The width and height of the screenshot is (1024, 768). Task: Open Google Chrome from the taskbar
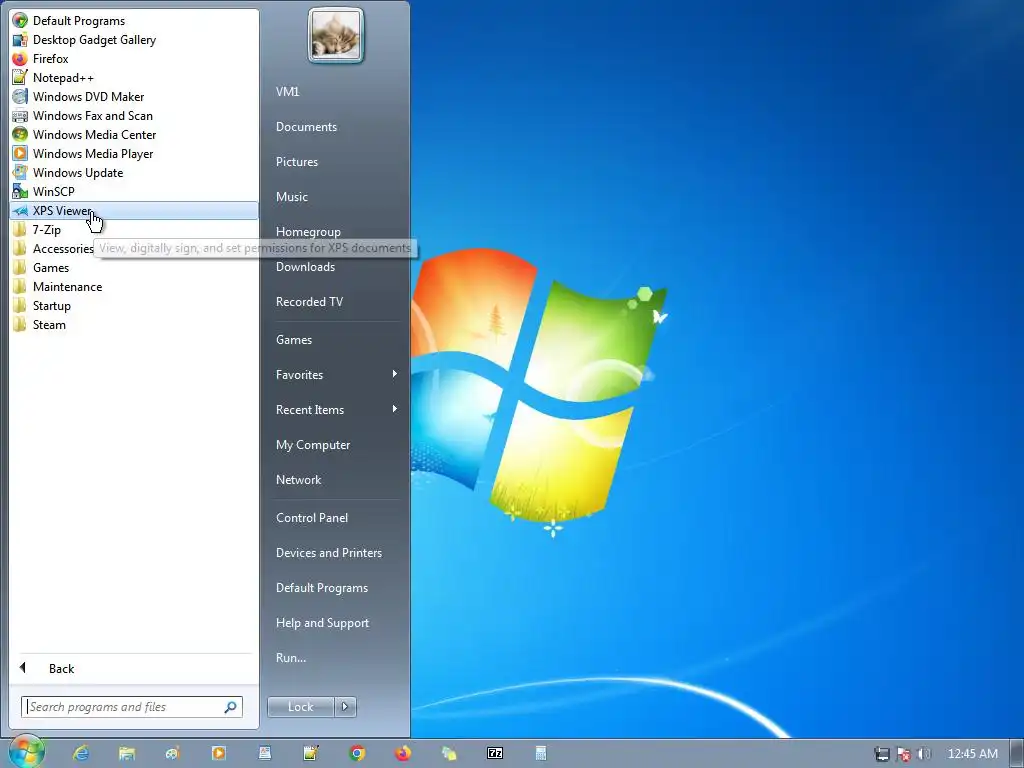[357, 753]
